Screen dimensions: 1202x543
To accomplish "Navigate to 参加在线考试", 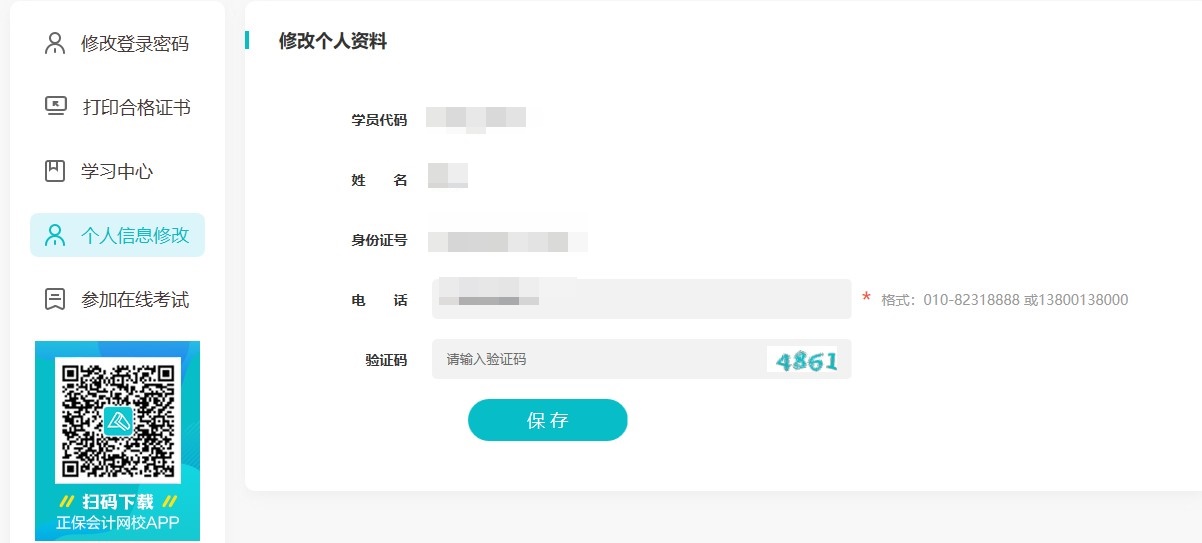I will [x=134, y=300].
